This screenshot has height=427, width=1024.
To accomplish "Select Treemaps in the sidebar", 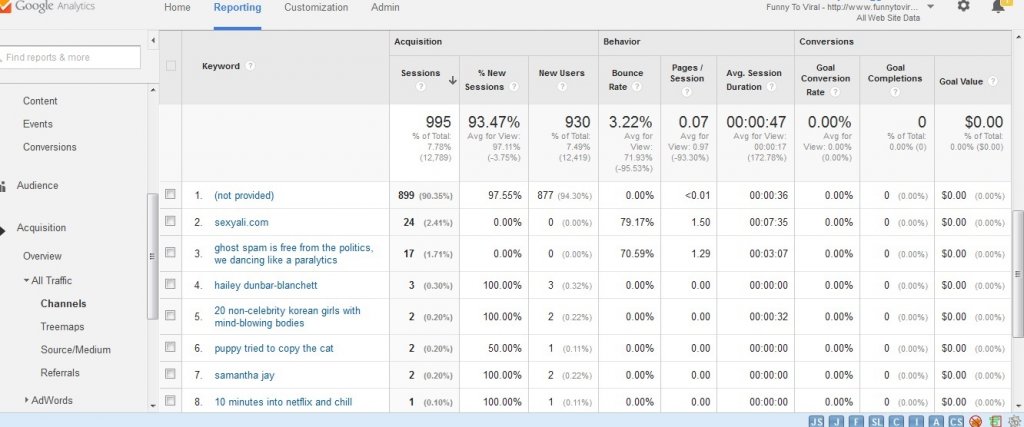I will pos(62,326).
